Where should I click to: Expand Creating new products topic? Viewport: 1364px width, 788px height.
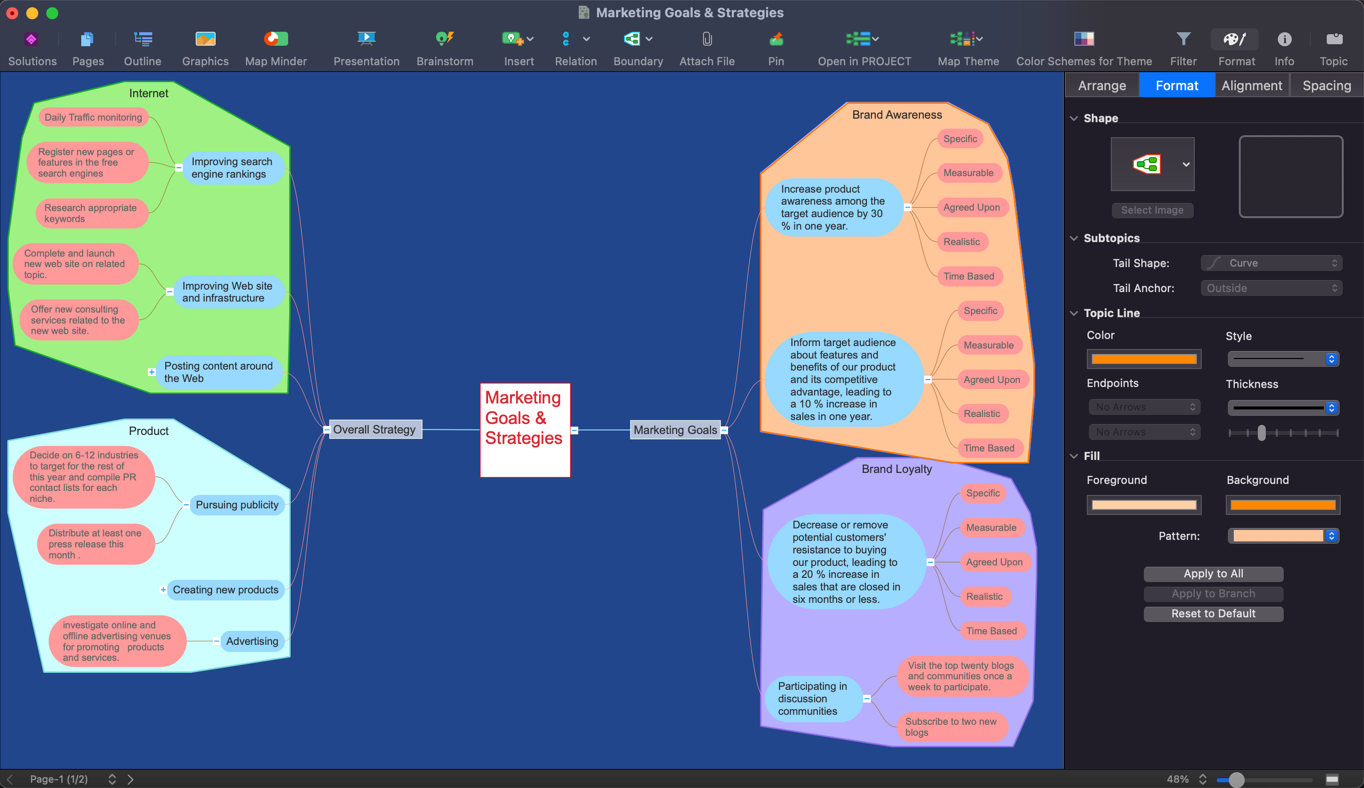(163, 590)
